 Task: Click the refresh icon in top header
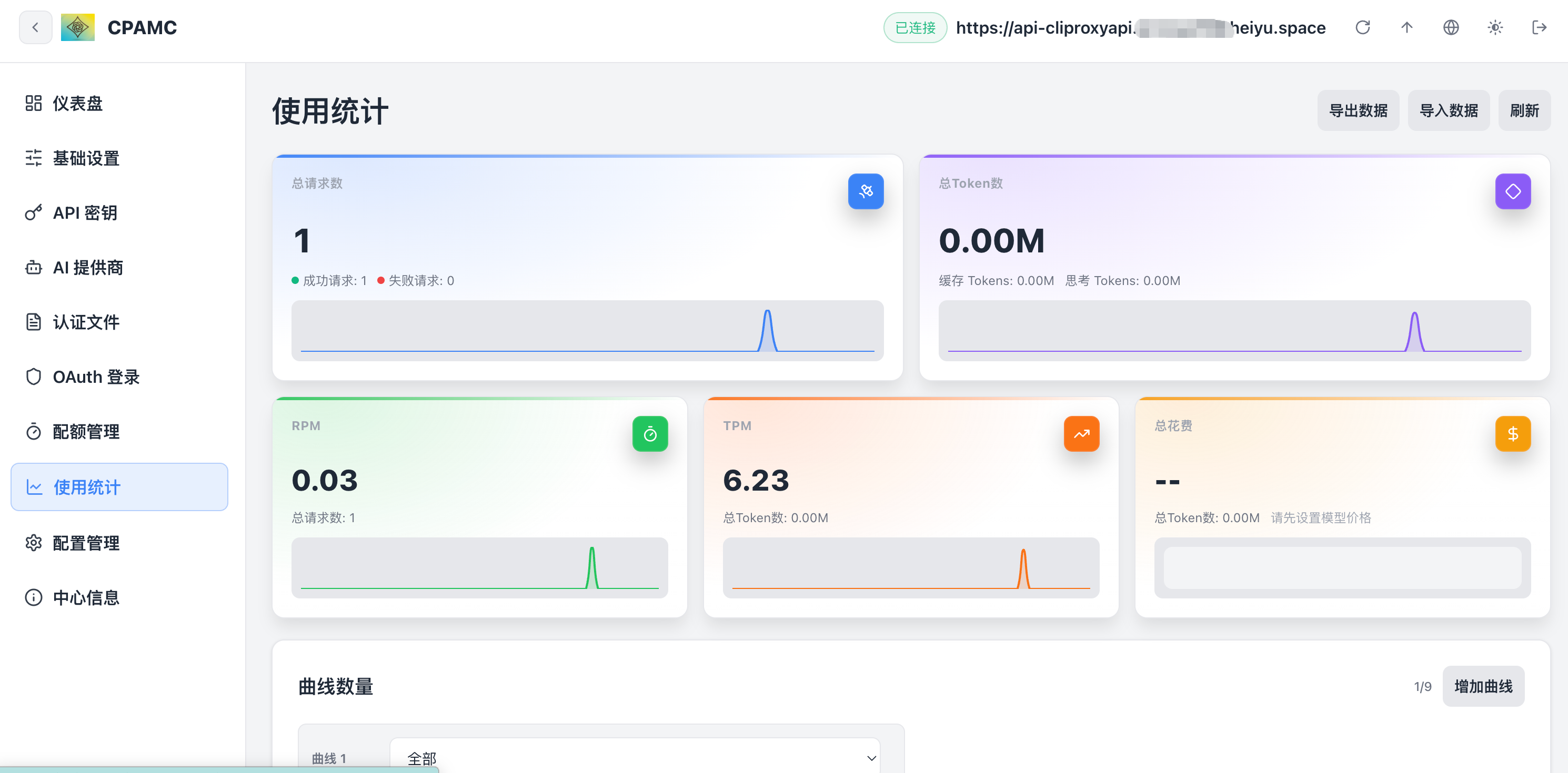(x=1362, y=27)
